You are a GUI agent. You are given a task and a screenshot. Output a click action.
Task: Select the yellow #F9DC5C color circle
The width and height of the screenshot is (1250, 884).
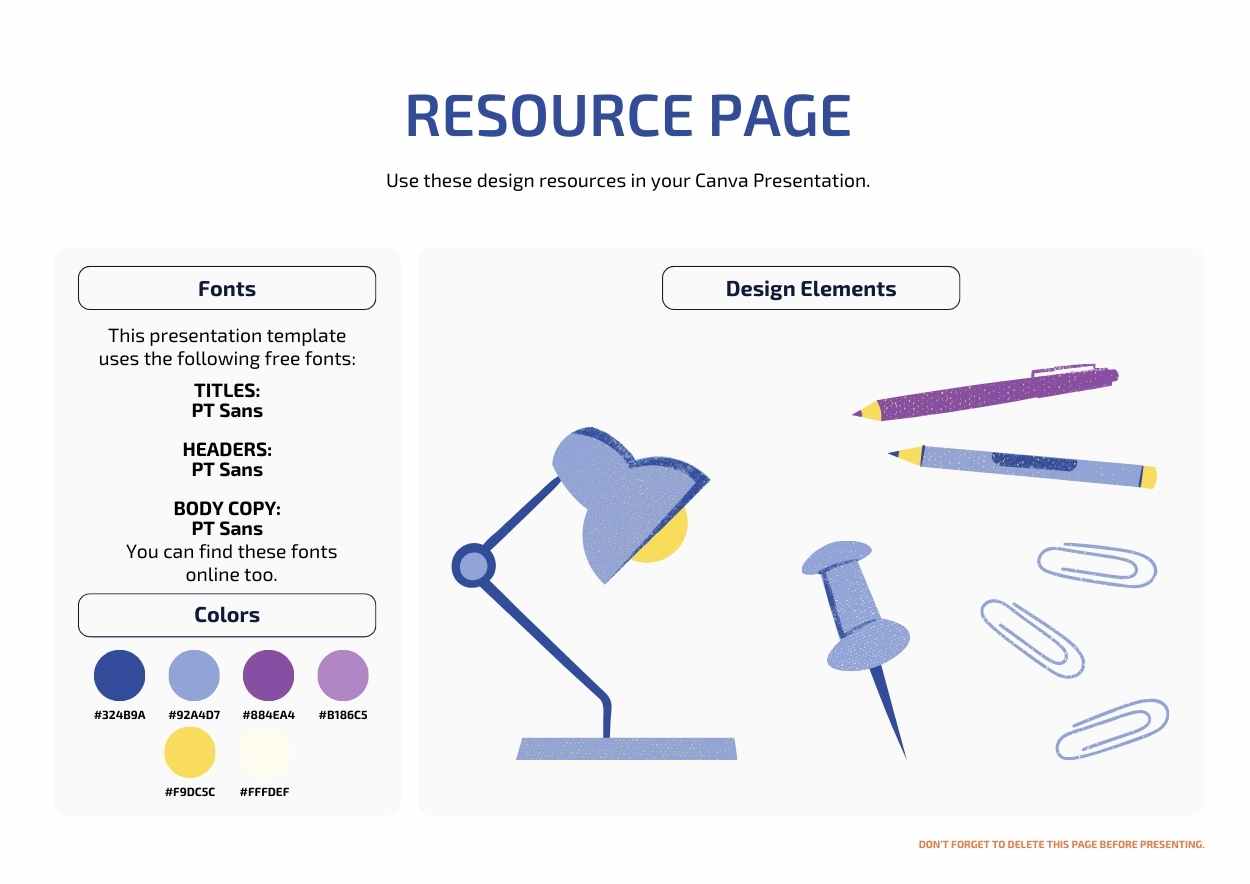pyautogui.click(x=190, y=752)
